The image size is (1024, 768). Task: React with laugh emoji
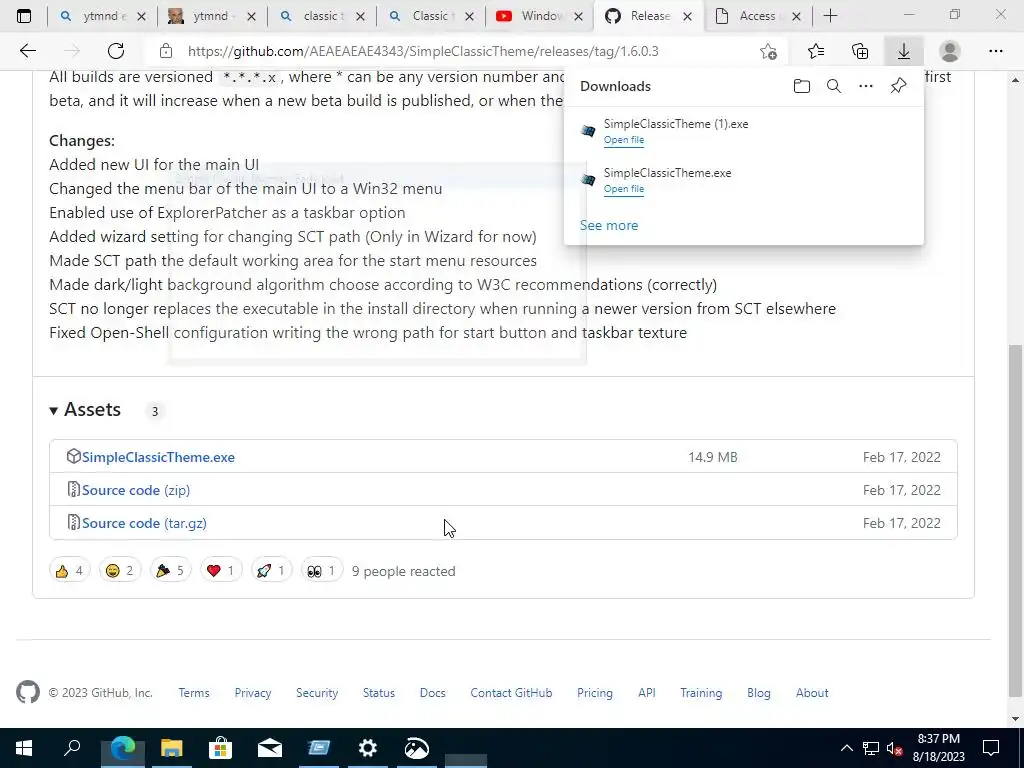pyautogui.click(x=120, y=571)
